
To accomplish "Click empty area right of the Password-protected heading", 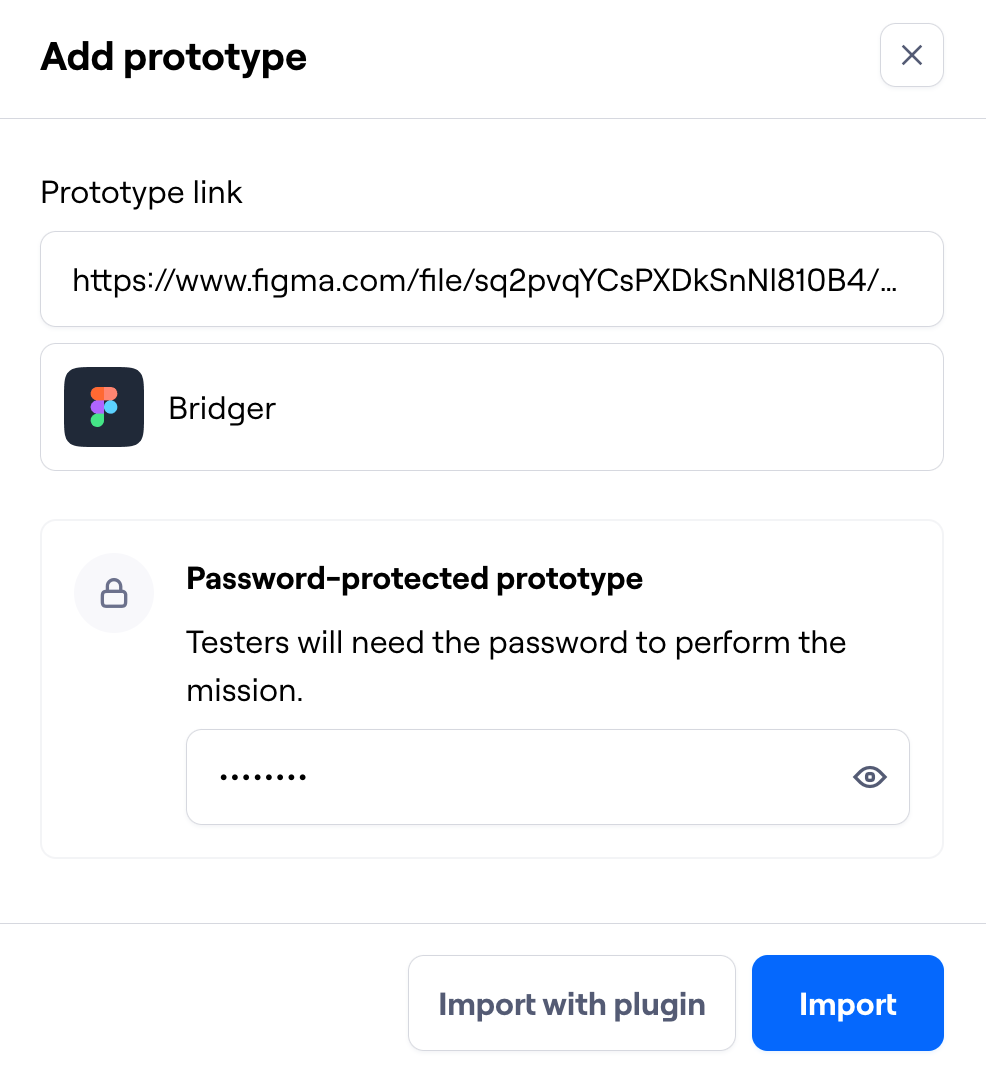I will click(x=790, y=578).
